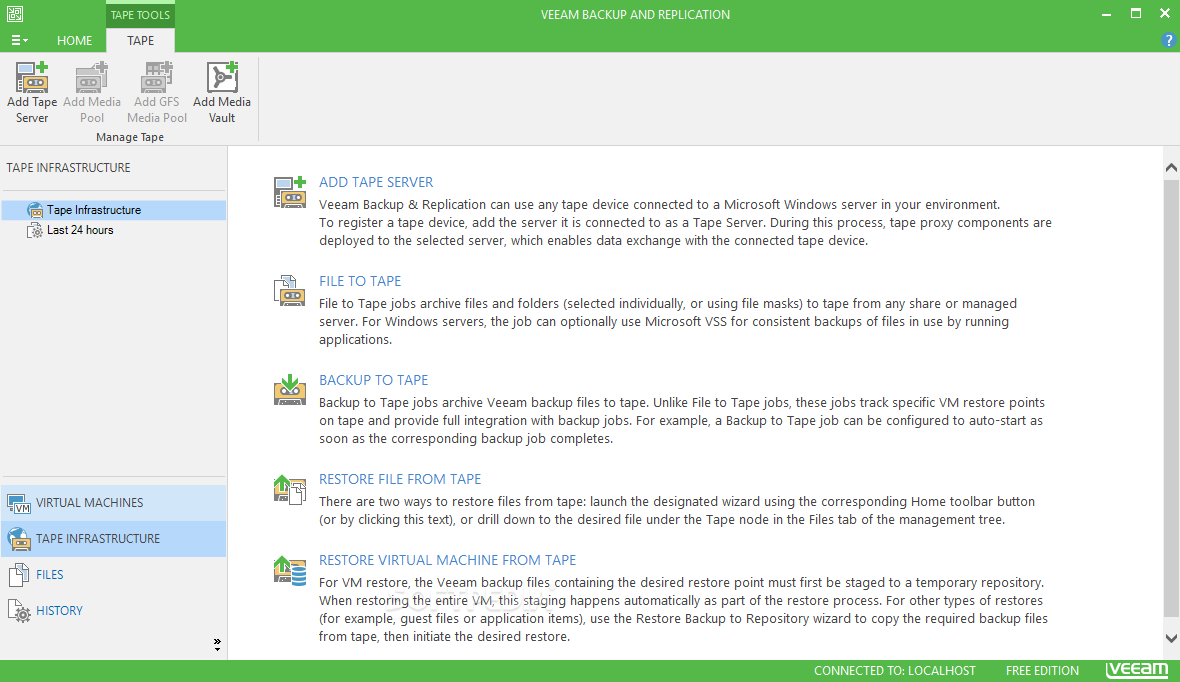Screen dimensions: 1180x682
Task: Maximize the Veeam window
Action: click(x=1136, y=14)
